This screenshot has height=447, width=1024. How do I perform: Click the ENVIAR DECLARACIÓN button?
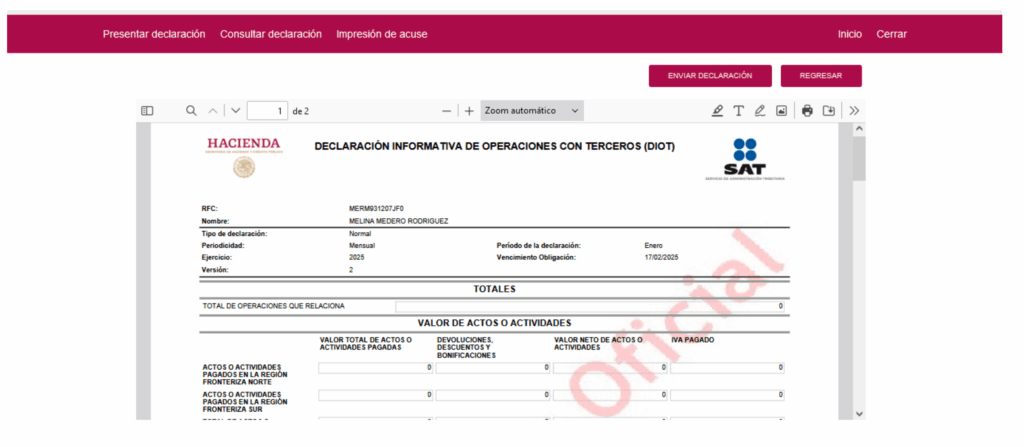click(x=710, y=76)
